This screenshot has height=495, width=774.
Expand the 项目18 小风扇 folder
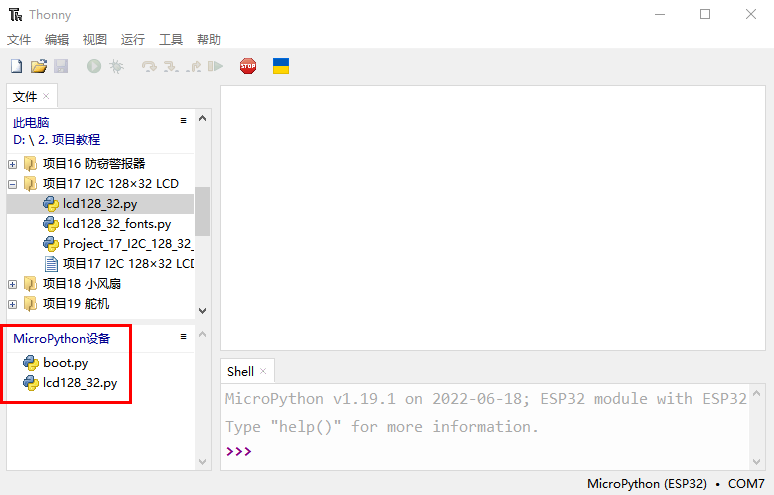12,284
